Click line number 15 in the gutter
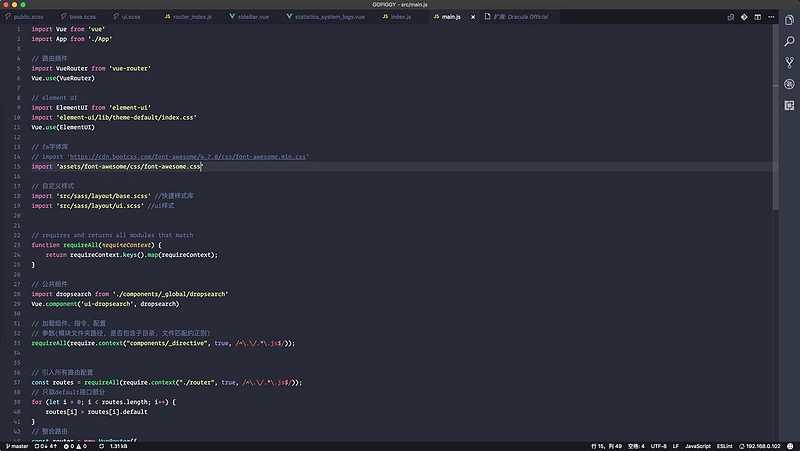The height and width of the screenshot is (451, 800). [x=17, y=166]
